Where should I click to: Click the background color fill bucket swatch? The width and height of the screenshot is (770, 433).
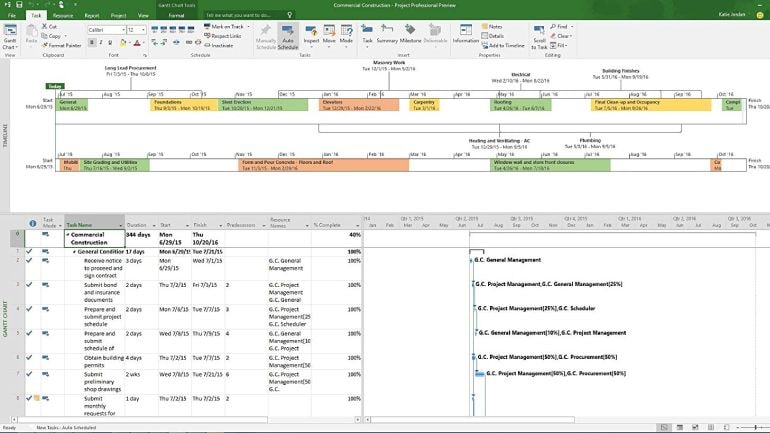pyautogui.click(x=123, y=43)
